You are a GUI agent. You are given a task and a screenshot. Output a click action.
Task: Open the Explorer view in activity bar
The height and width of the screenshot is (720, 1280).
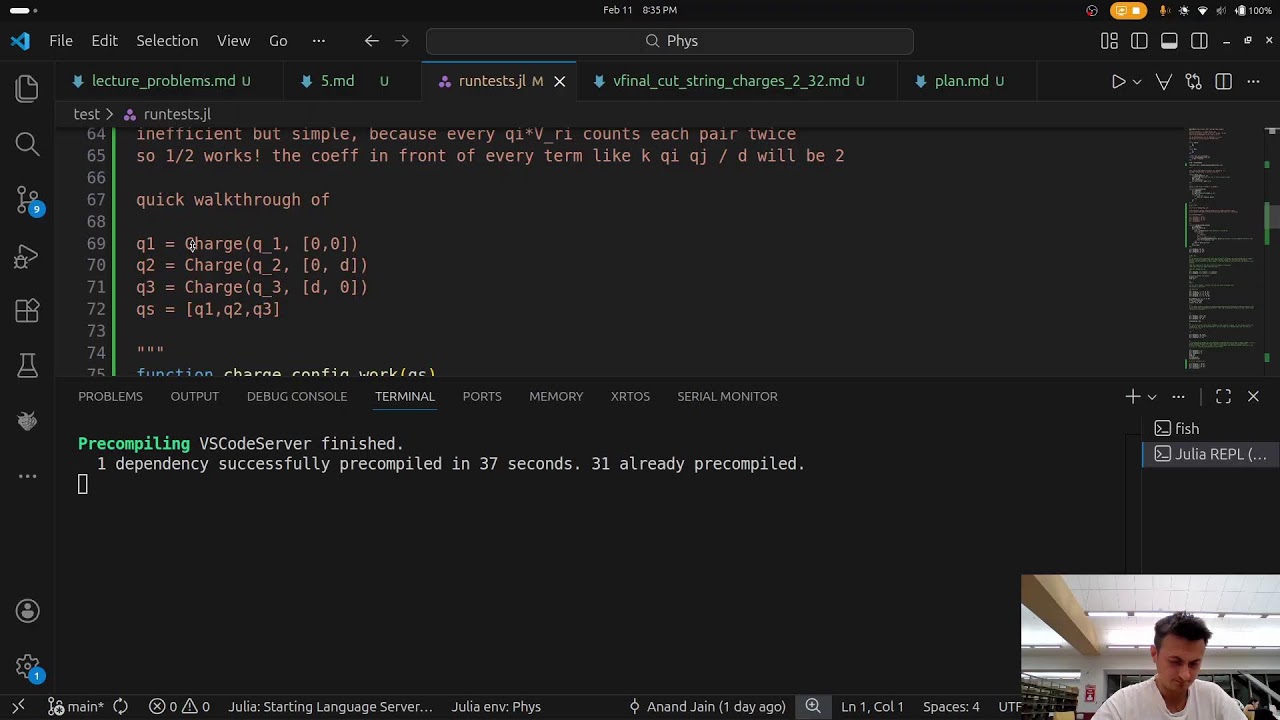pyautogui.click(x=27, y=89)
